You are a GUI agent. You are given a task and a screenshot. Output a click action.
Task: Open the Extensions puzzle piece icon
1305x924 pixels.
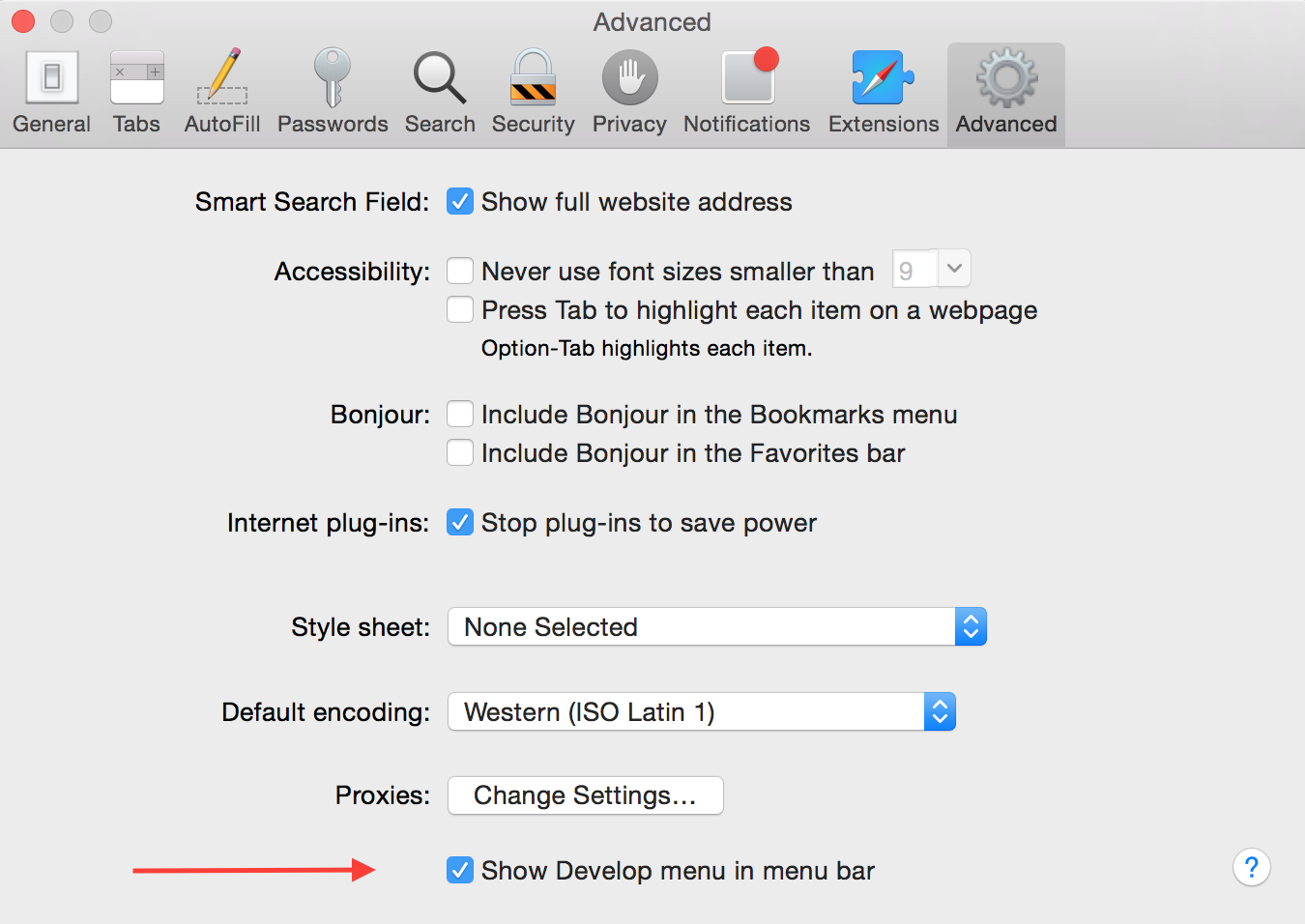click(x=883, y=77)
